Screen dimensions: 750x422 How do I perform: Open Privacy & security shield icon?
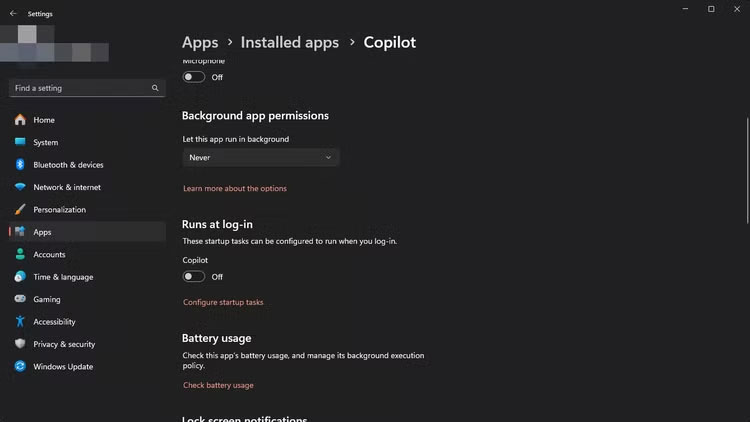tap(20, 344)
